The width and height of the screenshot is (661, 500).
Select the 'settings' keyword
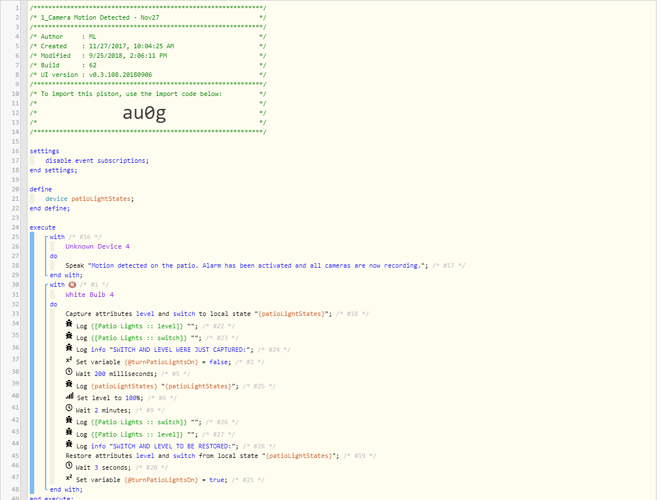tap(44, 151)
